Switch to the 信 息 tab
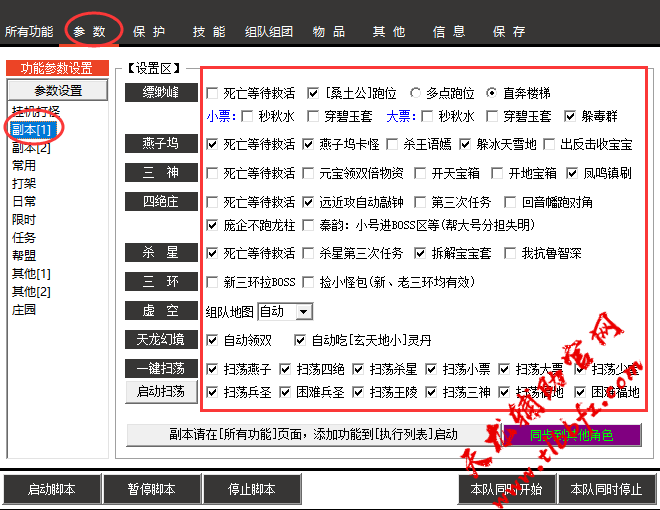Image resolution: width=660 pixels, height=510 pixels. coord(449,32)
